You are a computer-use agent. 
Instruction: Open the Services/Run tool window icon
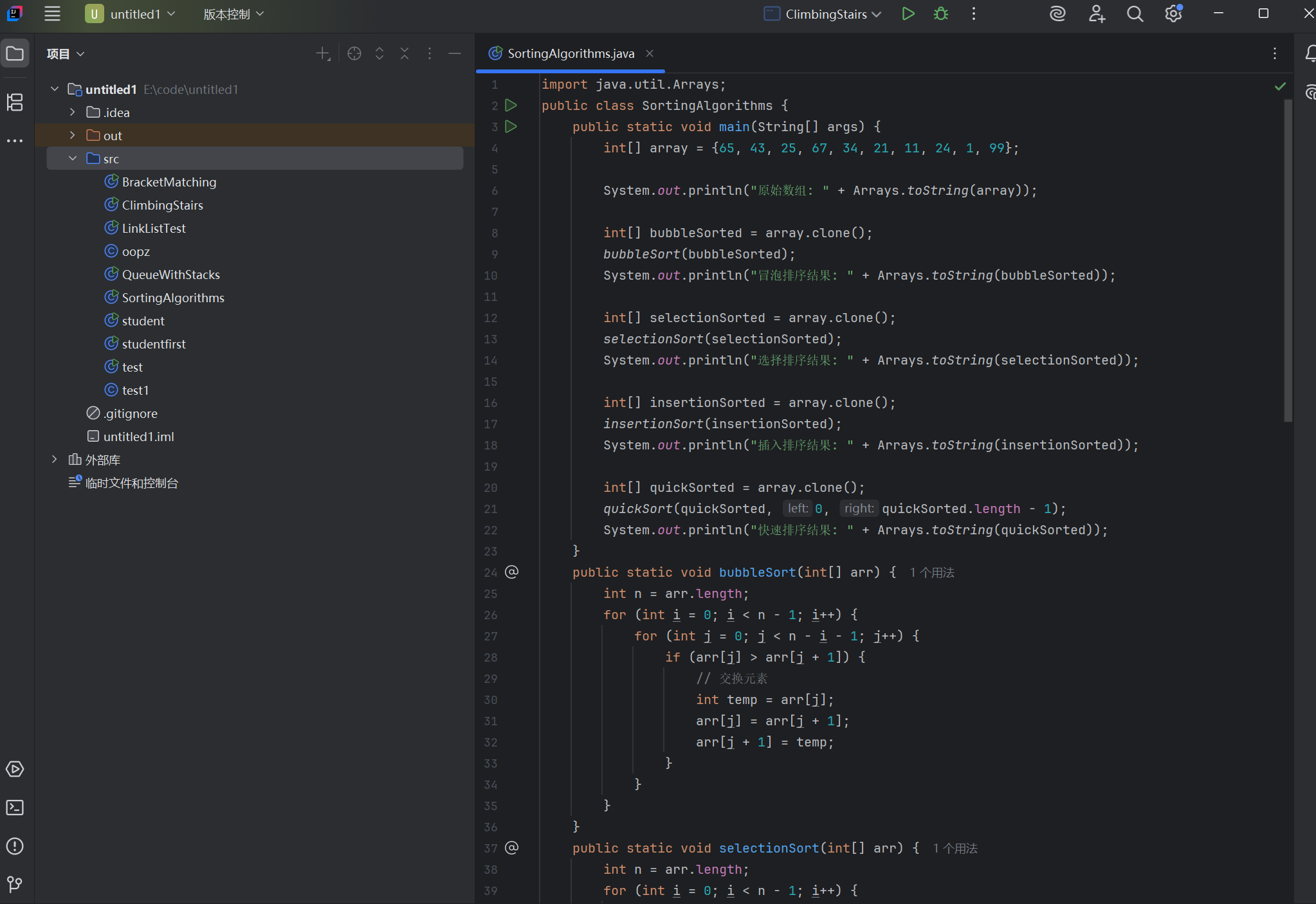tap(15, 769)
